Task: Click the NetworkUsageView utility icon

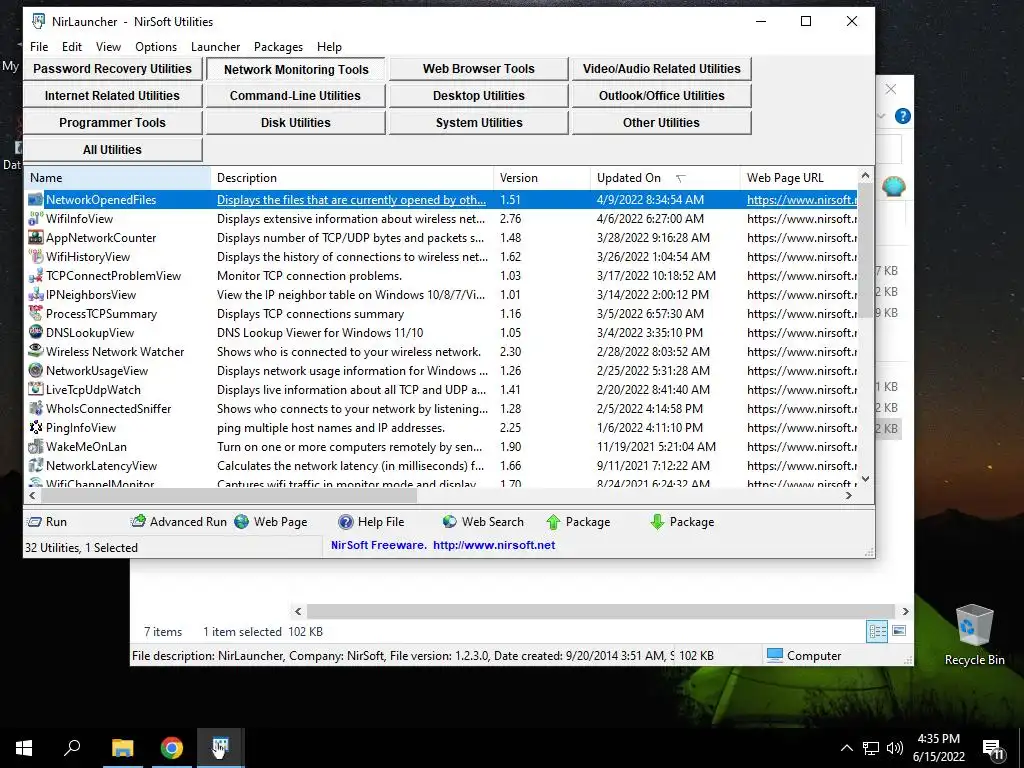Action: [35, 370]
